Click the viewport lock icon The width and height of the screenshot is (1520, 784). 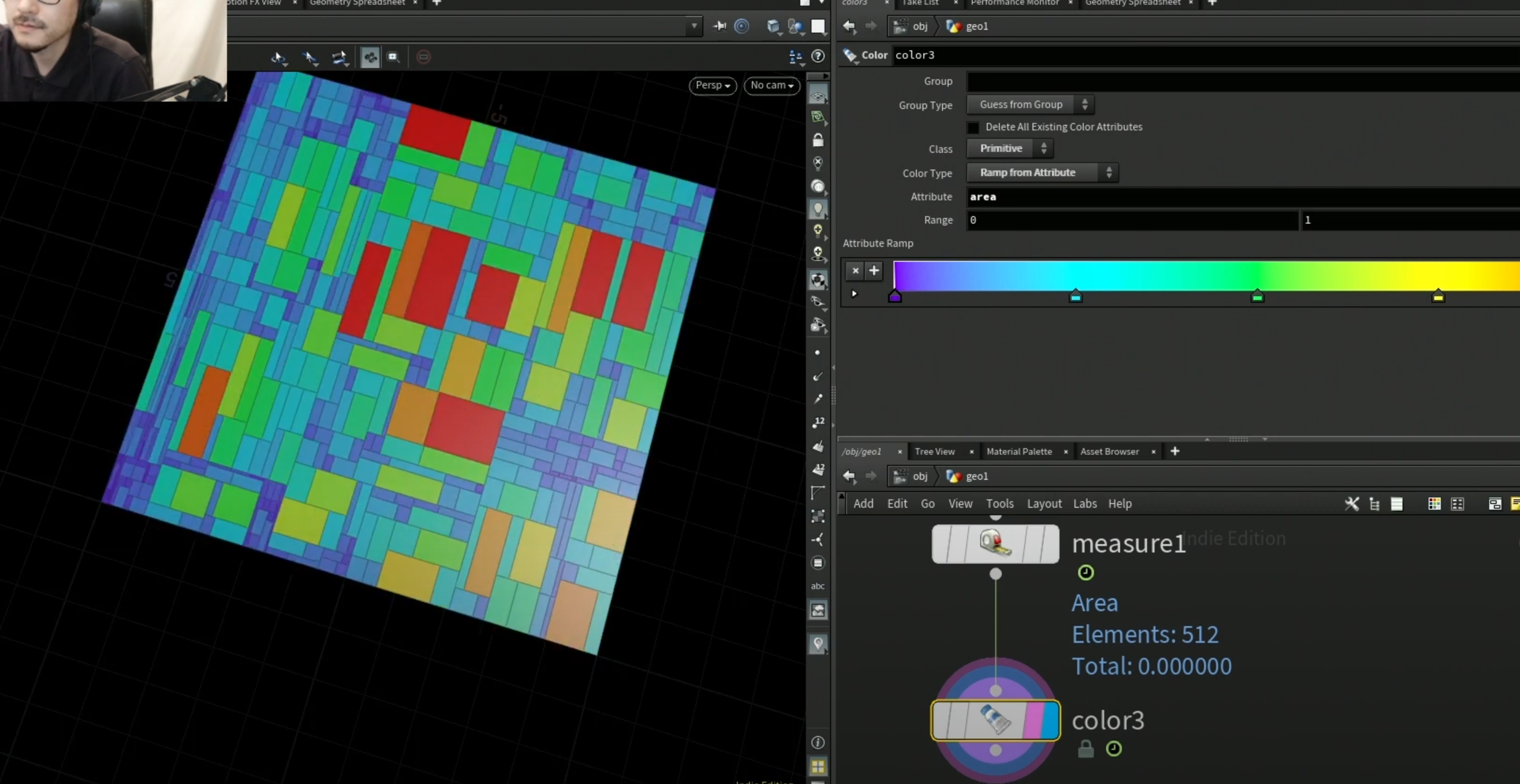pos(818,140)
